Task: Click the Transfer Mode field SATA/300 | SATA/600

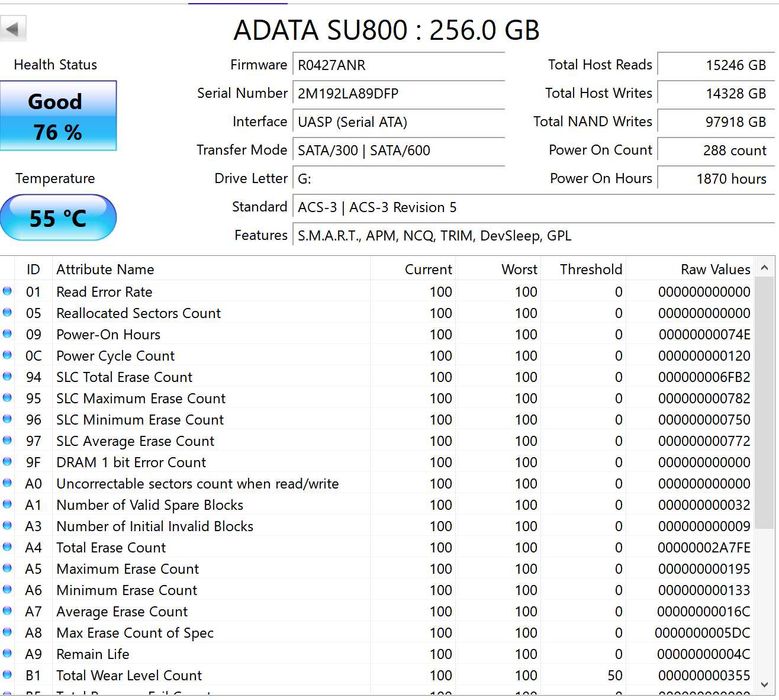Action: coord(398,150)
